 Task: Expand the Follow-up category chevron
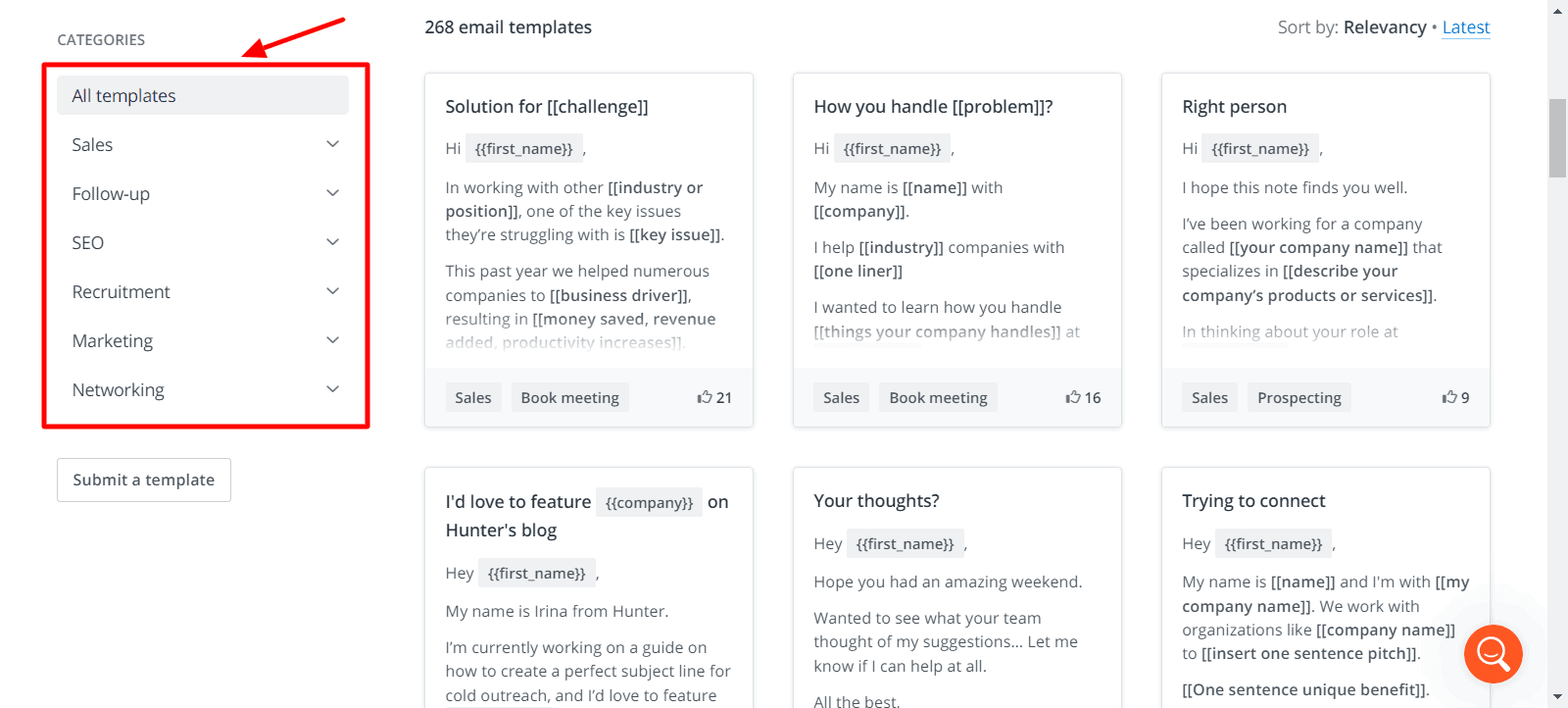(333, 193)
